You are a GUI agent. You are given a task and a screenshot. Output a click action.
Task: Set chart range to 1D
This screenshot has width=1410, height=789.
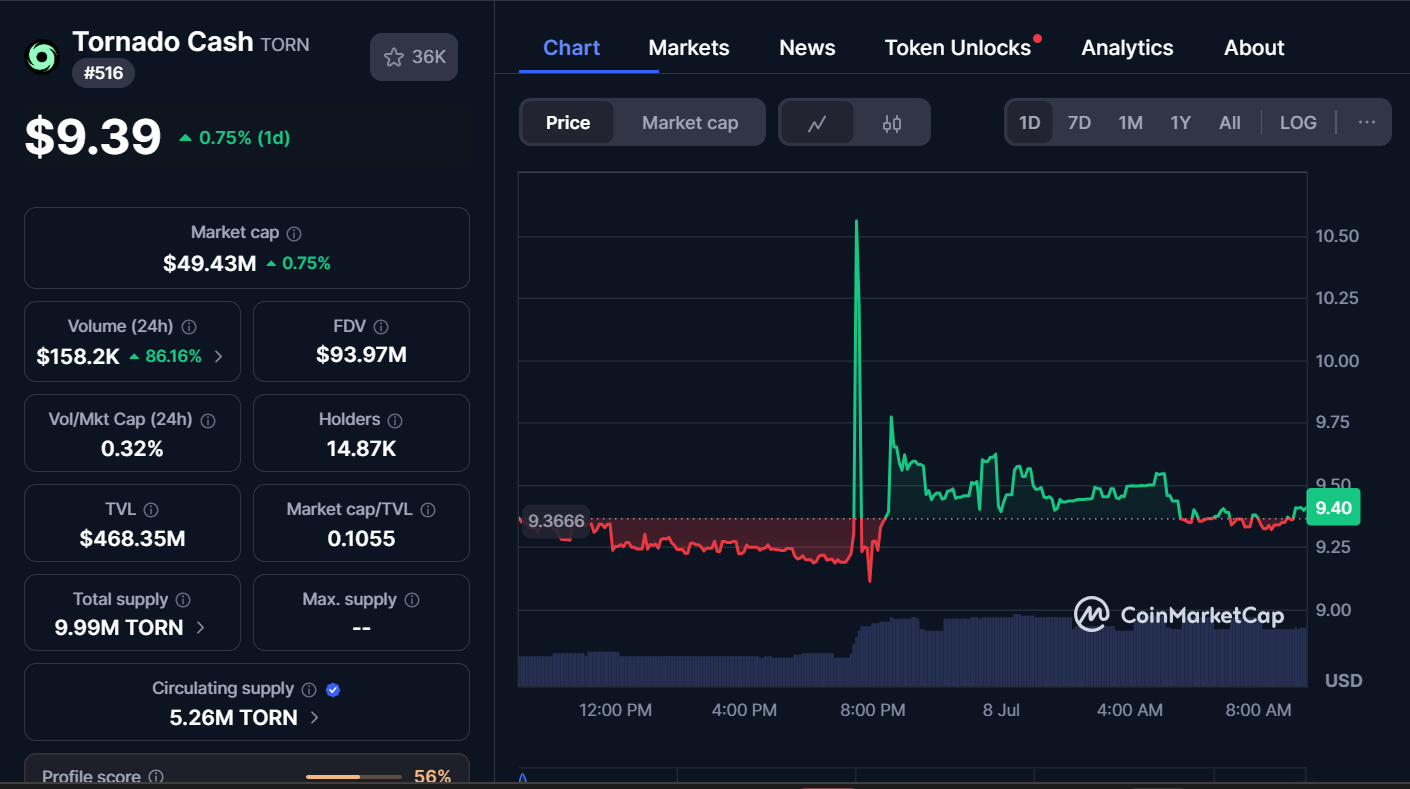tap(1030, 123)
